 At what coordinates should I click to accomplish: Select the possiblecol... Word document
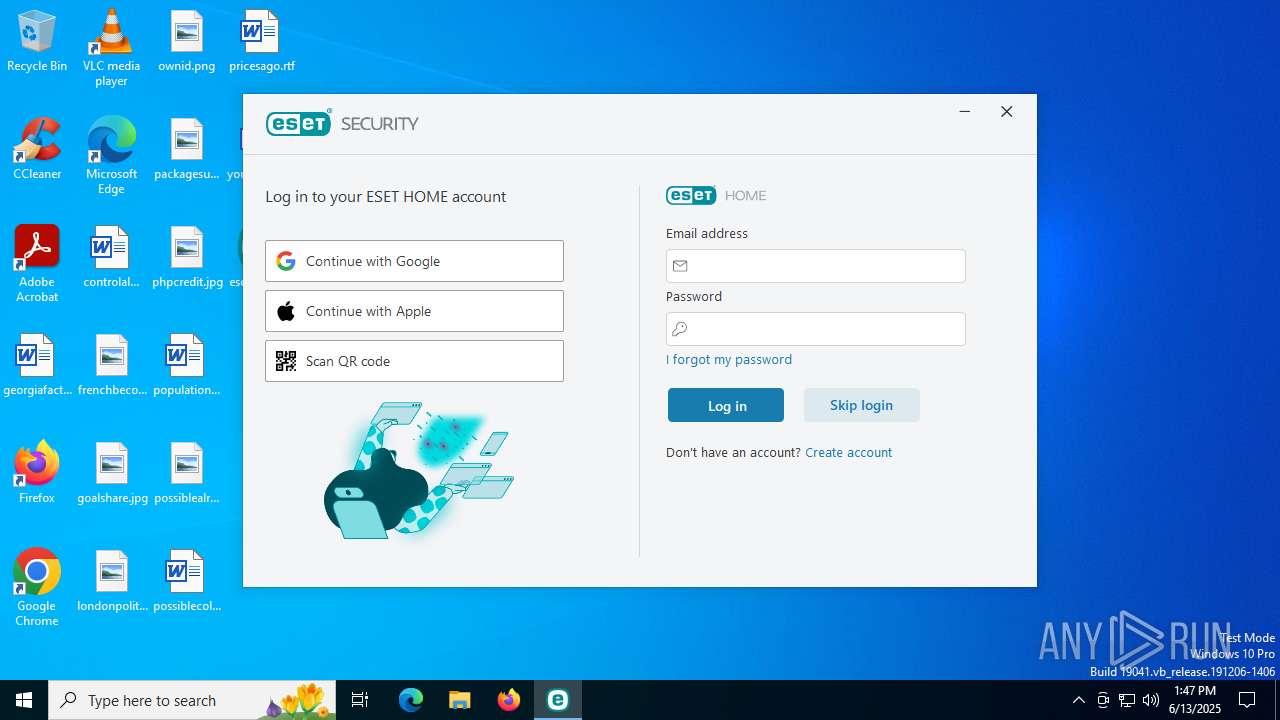[187, 582]
